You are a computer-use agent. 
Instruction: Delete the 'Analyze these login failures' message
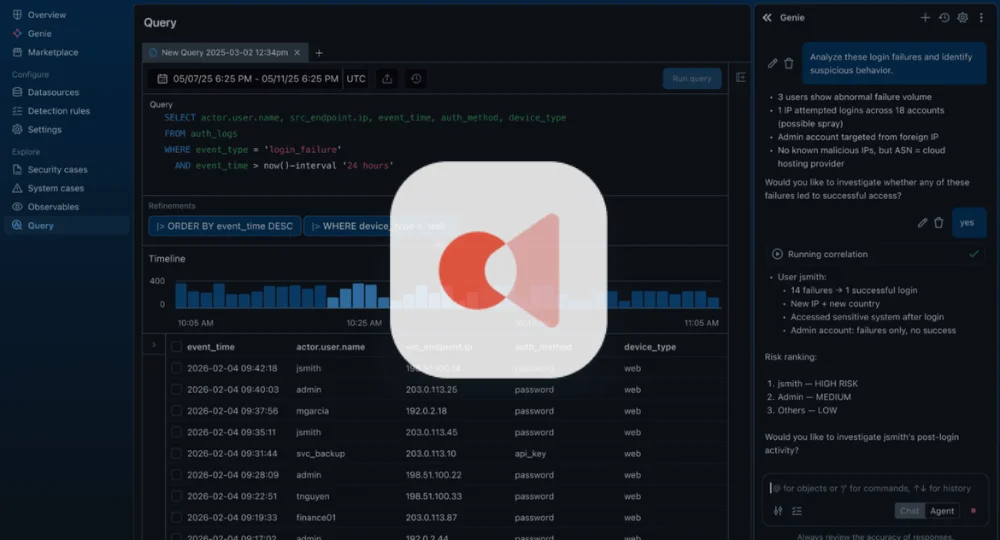(789, 63)
